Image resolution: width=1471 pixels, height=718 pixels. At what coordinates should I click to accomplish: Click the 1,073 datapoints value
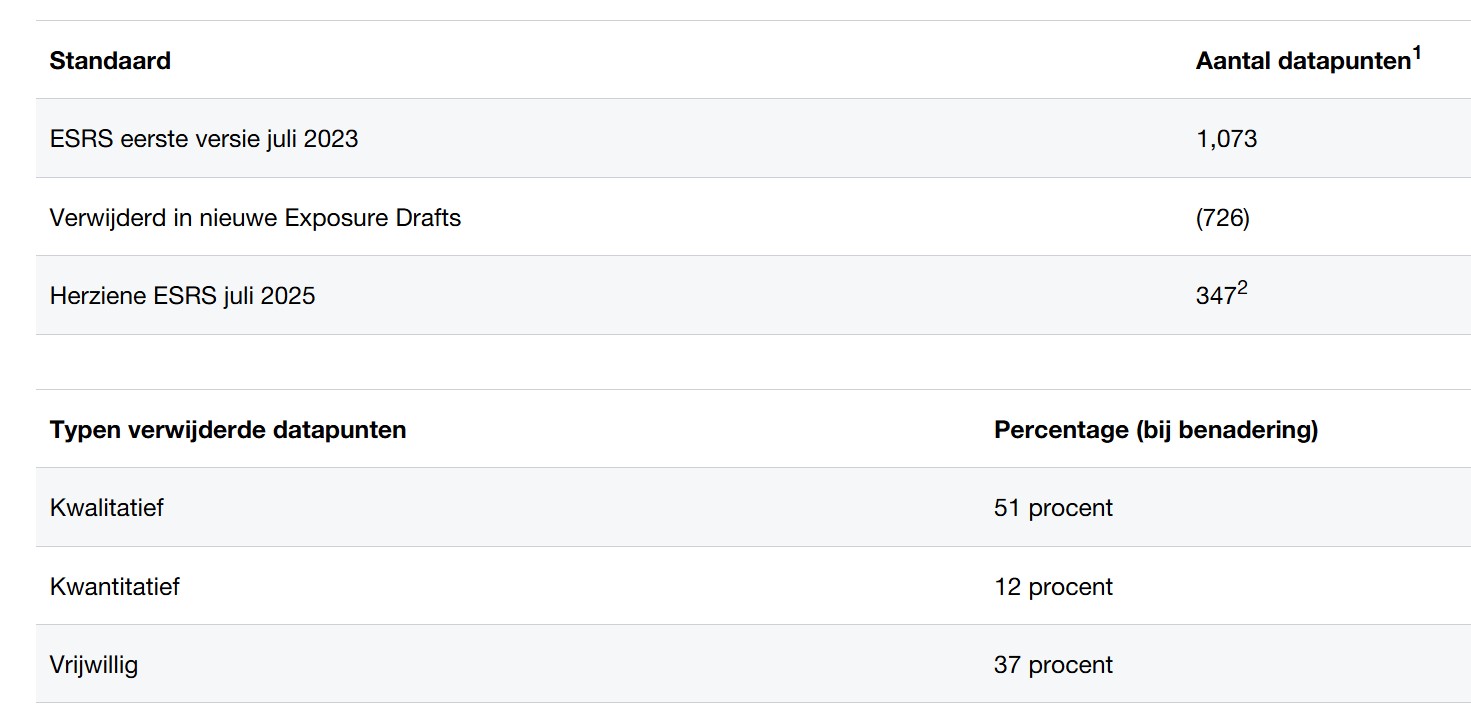click(x=1226, y=139)
